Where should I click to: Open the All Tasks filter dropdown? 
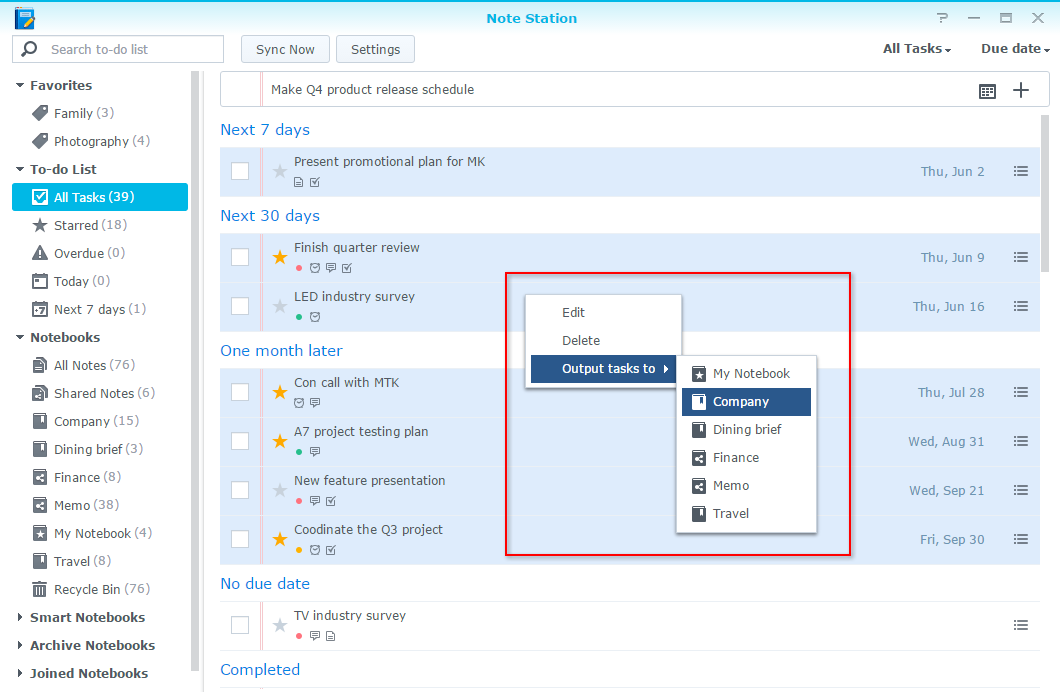tap(916, 49)
